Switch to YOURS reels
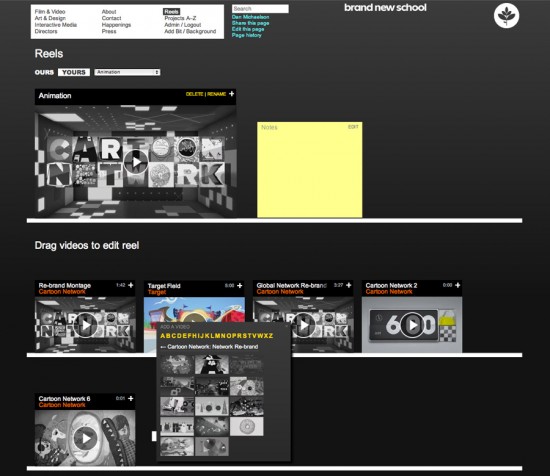The width and height of the screenshot is (550, 476). (x=74, y=72)
